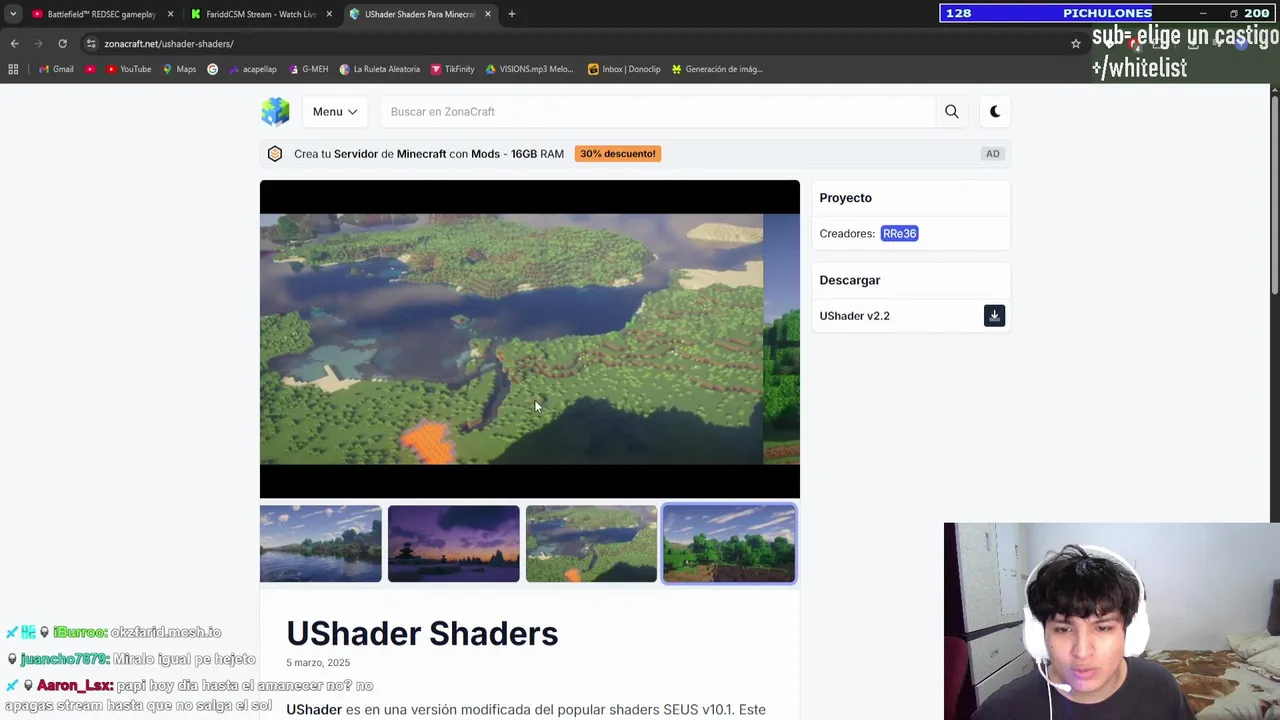Open the YouTube bookmark
This screenshot has width=1280, height=720.
129,69
